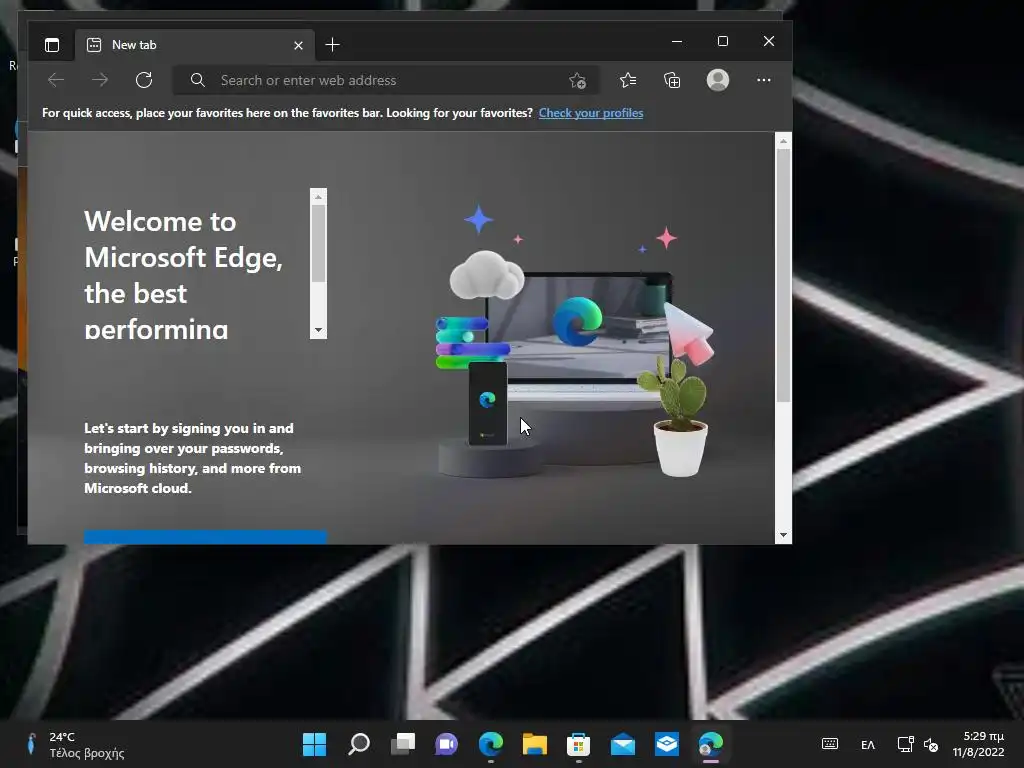The image size is (1024, 768).
Task: Open a new tab with plus button
Action: coord(332,44)
